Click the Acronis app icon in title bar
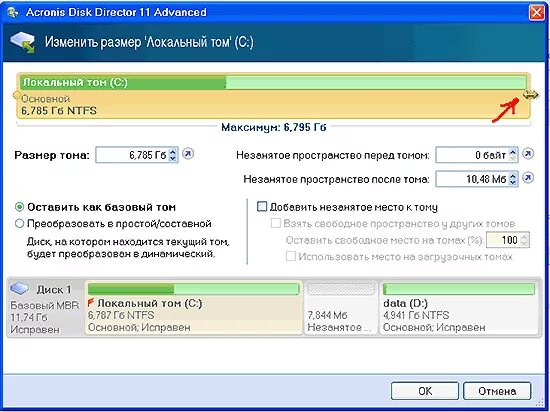This screenshot has height=412, width=550. [13, 12]
